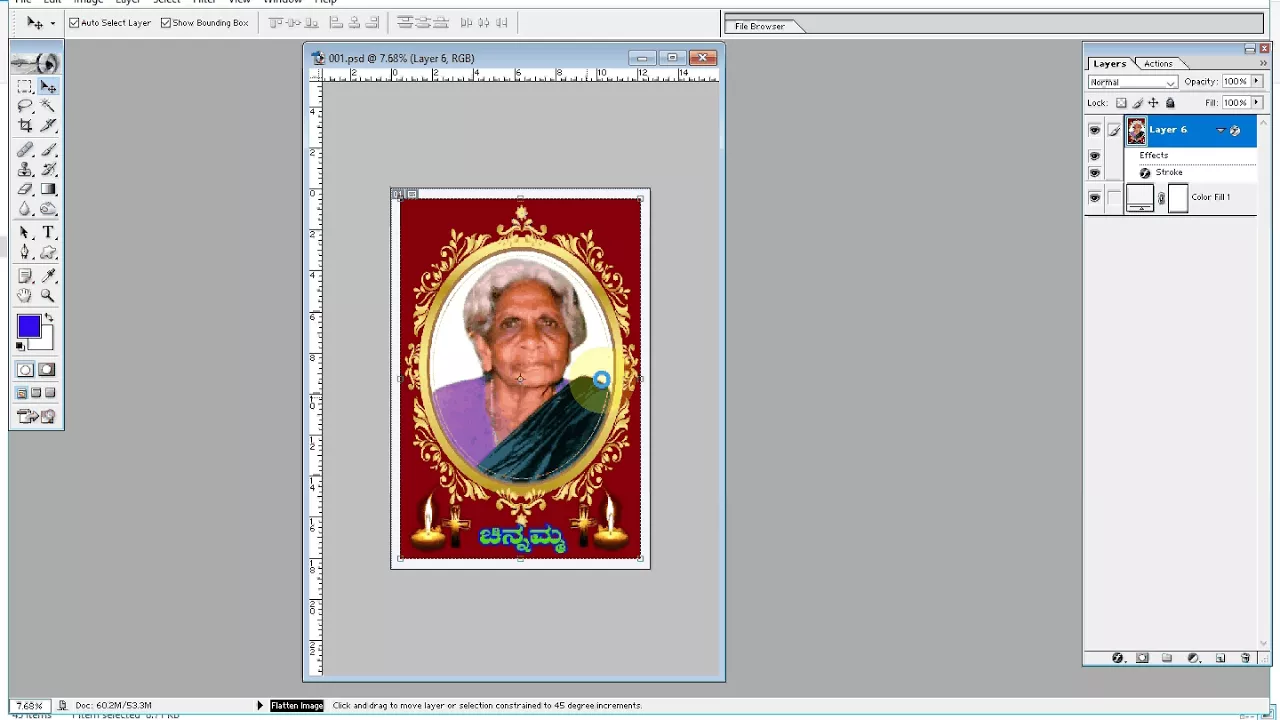Viewport: 1280px width, 720px height.
Task: Select the Type tool
Action: coord(48,232)
